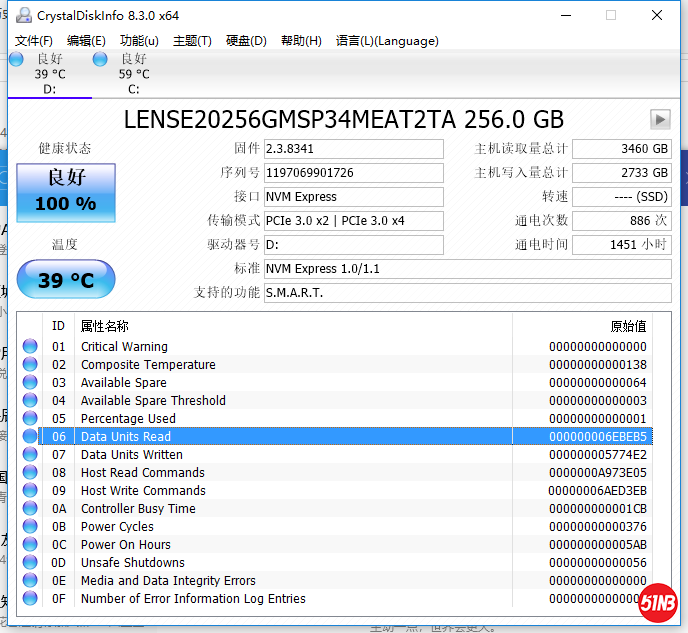The image size is (688, 633).
Task: Open the 编辑(E) menu
Action: tap(86, 41)
